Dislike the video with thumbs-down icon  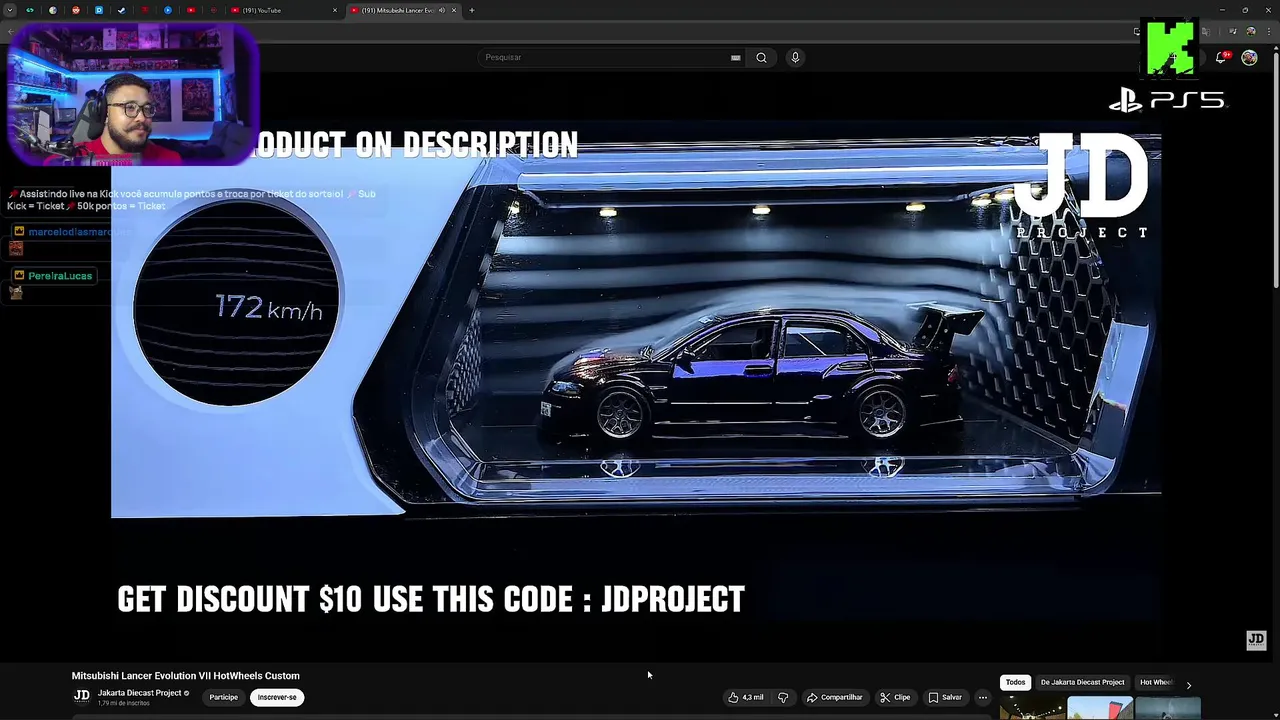(783, 697)
